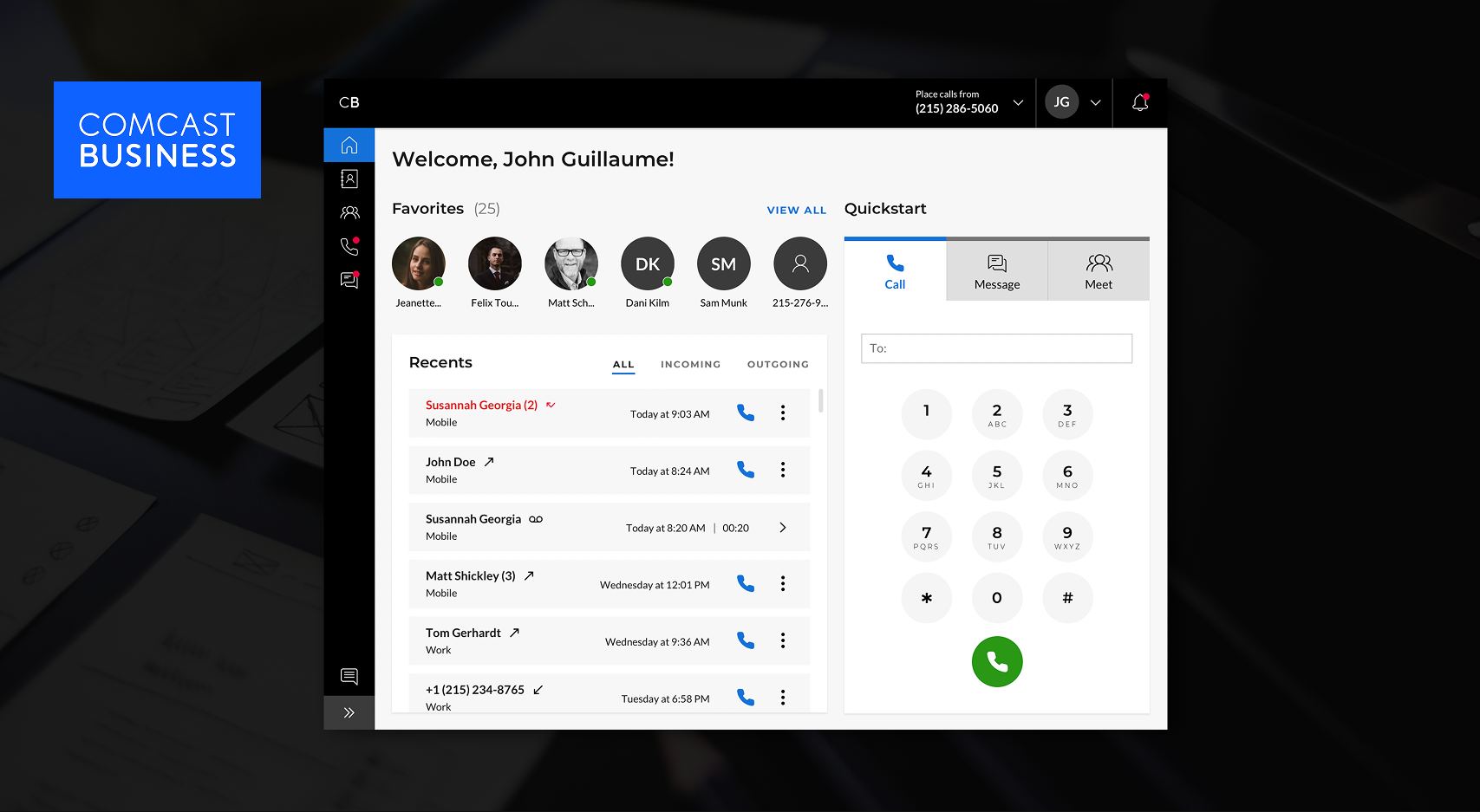This screenshot has height=812, width=1480.
Task: Call back John Doe with phone icon
Action: [746, 470]
